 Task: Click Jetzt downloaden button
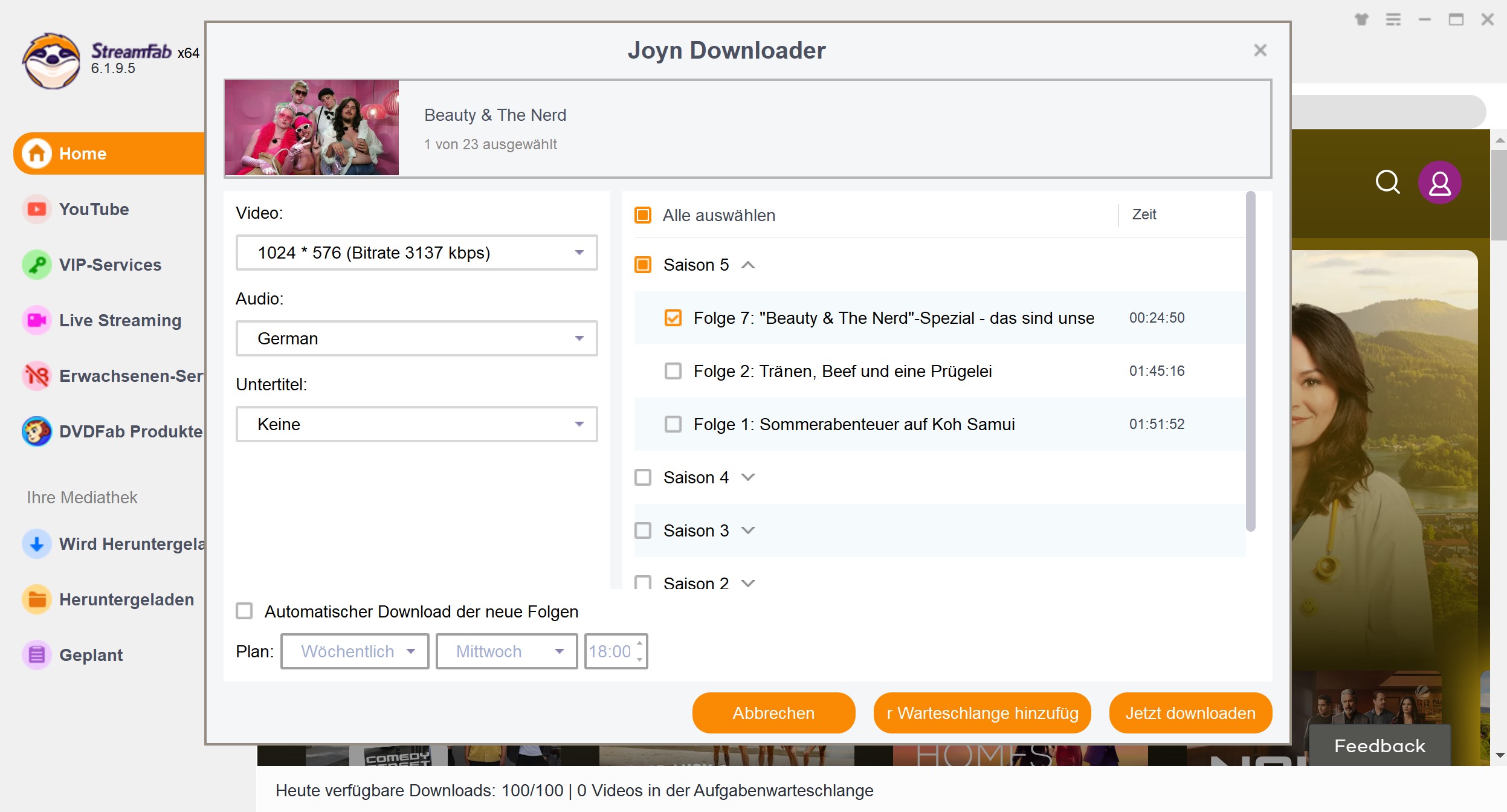1190,713
